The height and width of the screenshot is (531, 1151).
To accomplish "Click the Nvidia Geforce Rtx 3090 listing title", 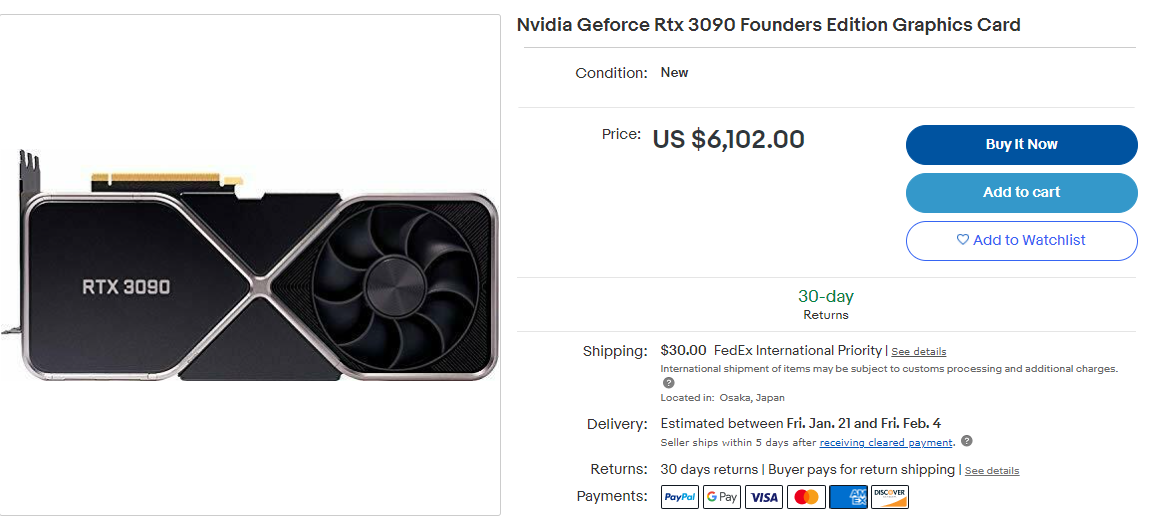I will (x=768, y=25).
